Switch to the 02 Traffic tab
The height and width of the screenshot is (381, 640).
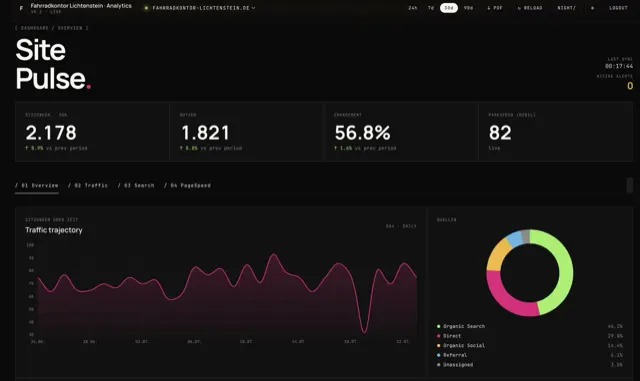(88, 185)
